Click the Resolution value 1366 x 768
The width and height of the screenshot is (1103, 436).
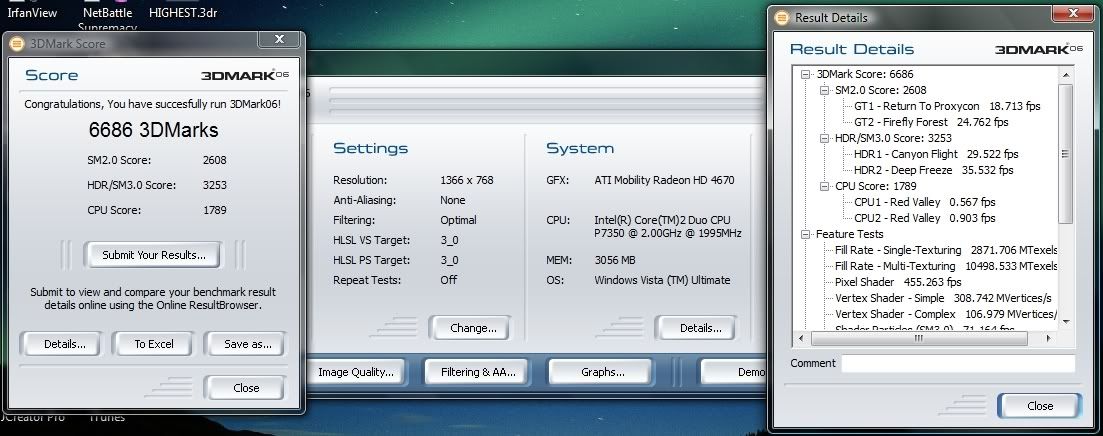coord(466,180)
